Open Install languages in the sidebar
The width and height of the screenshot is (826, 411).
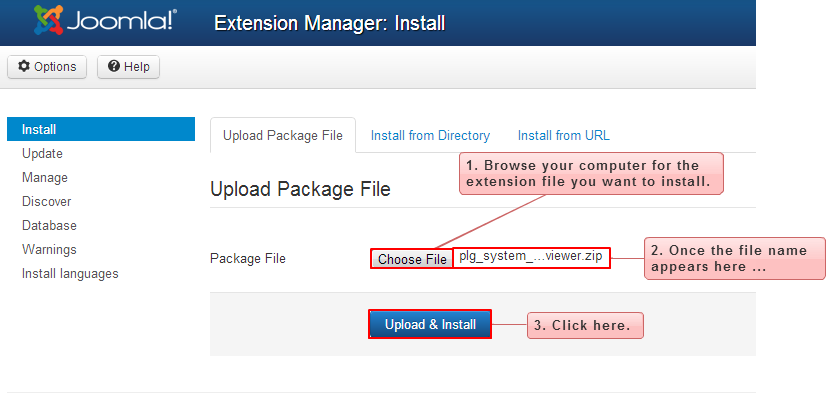70,274
